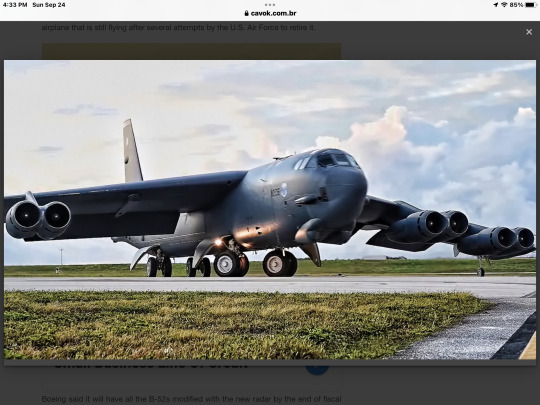Tap the blue circular ad button below photo

[x=317, y=370]
